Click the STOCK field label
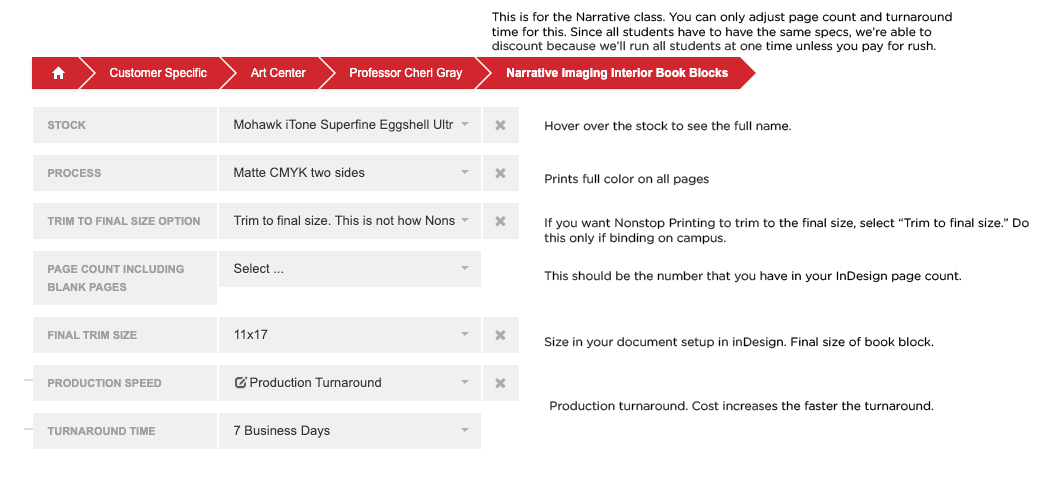The image size is (1044, 504). click(67, 125)
